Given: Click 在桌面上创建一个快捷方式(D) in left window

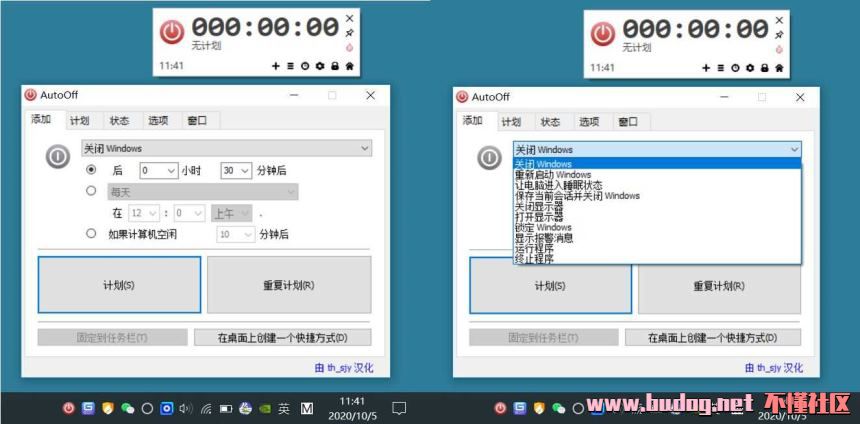Looking at the screenshot, I should pos(282,337).
